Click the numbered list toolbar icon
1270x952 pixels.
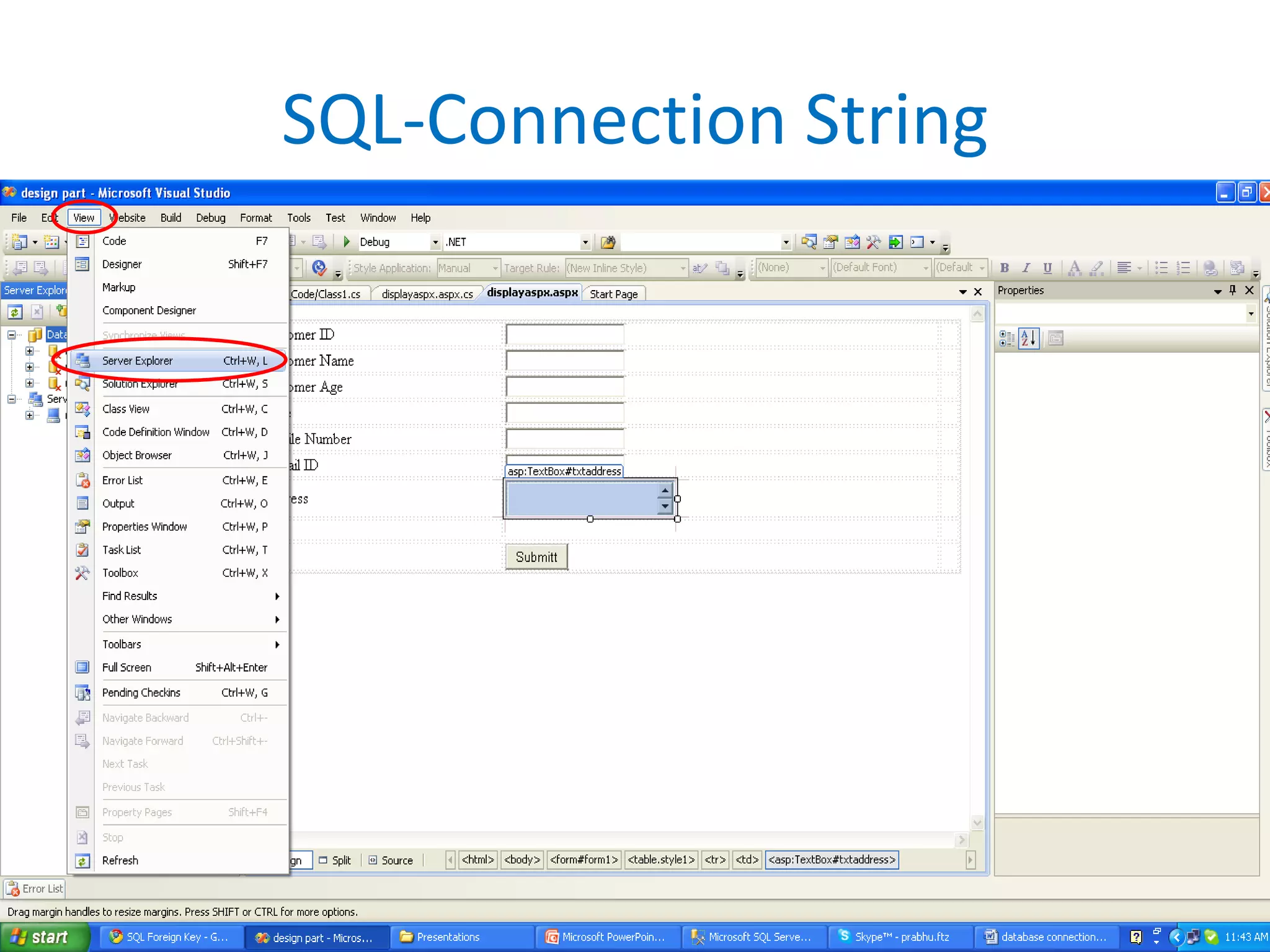click(x=1184, y=268)
